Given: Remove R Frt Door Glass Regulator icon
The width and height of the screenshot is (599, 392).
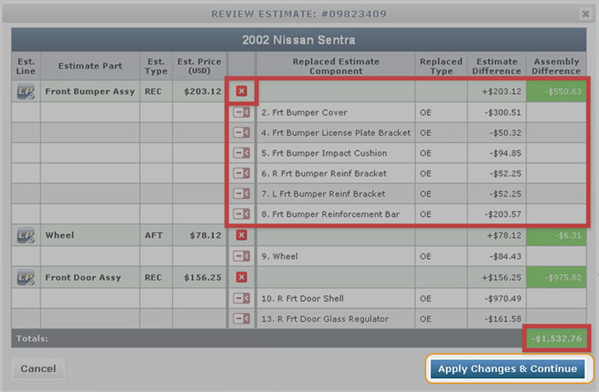Looking at the screenshot, I should (x=241, y=318).
